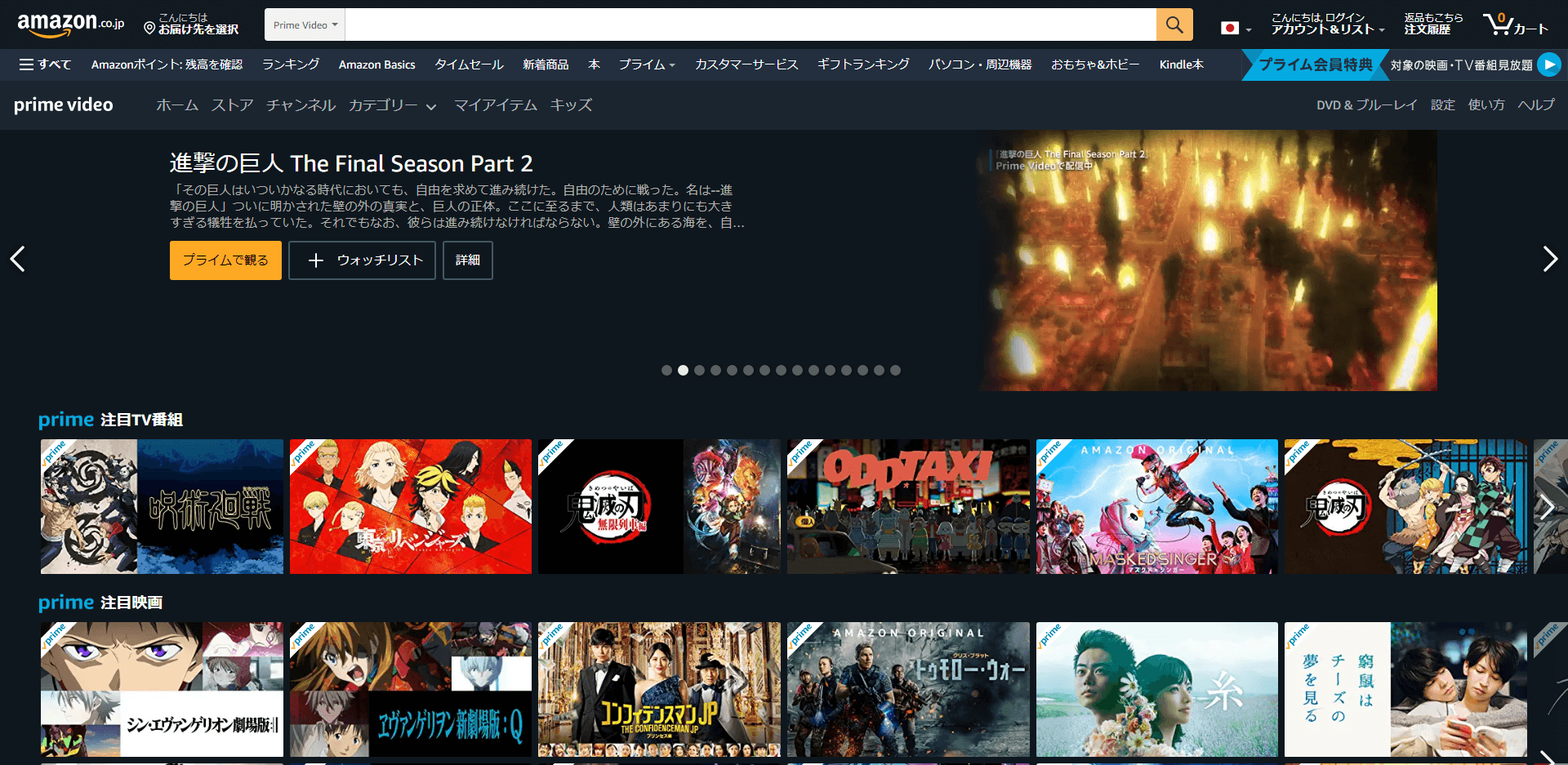Expand the カテゴリー dropdown in Prime Video
This screenshot has width=1568, height=765.
392,105
